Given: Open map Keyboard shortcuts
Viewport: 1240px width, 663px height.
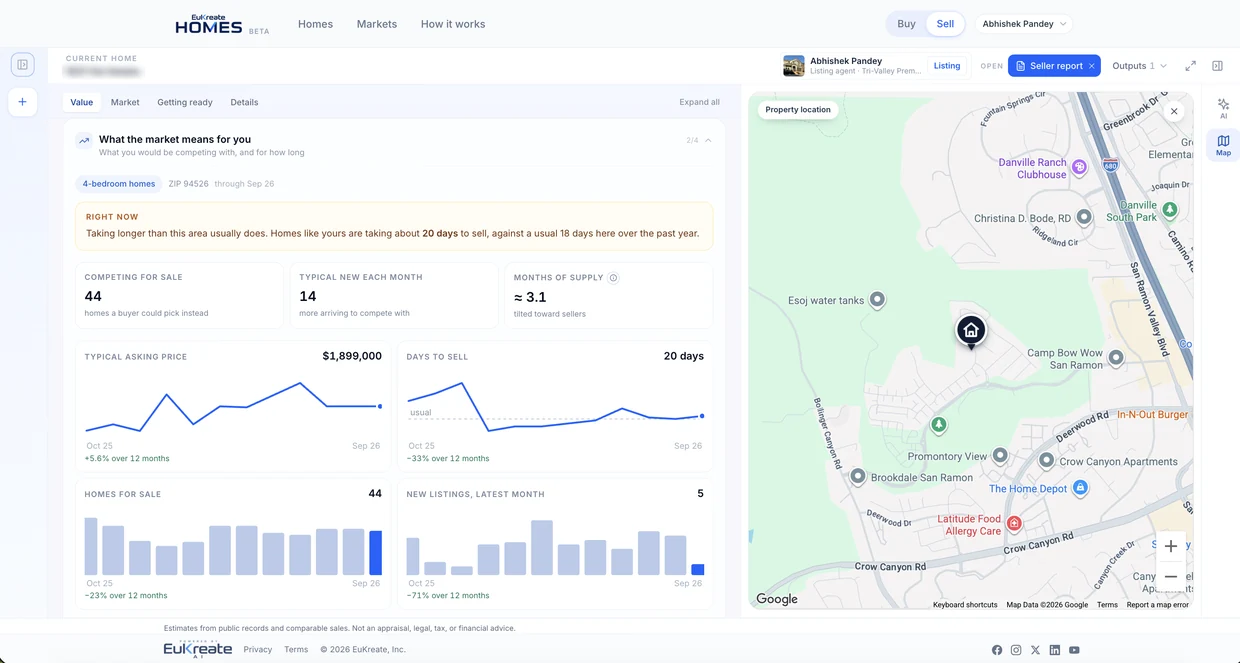Looking at the screenshot, I should pyautogui.click(x=965, y=605).
